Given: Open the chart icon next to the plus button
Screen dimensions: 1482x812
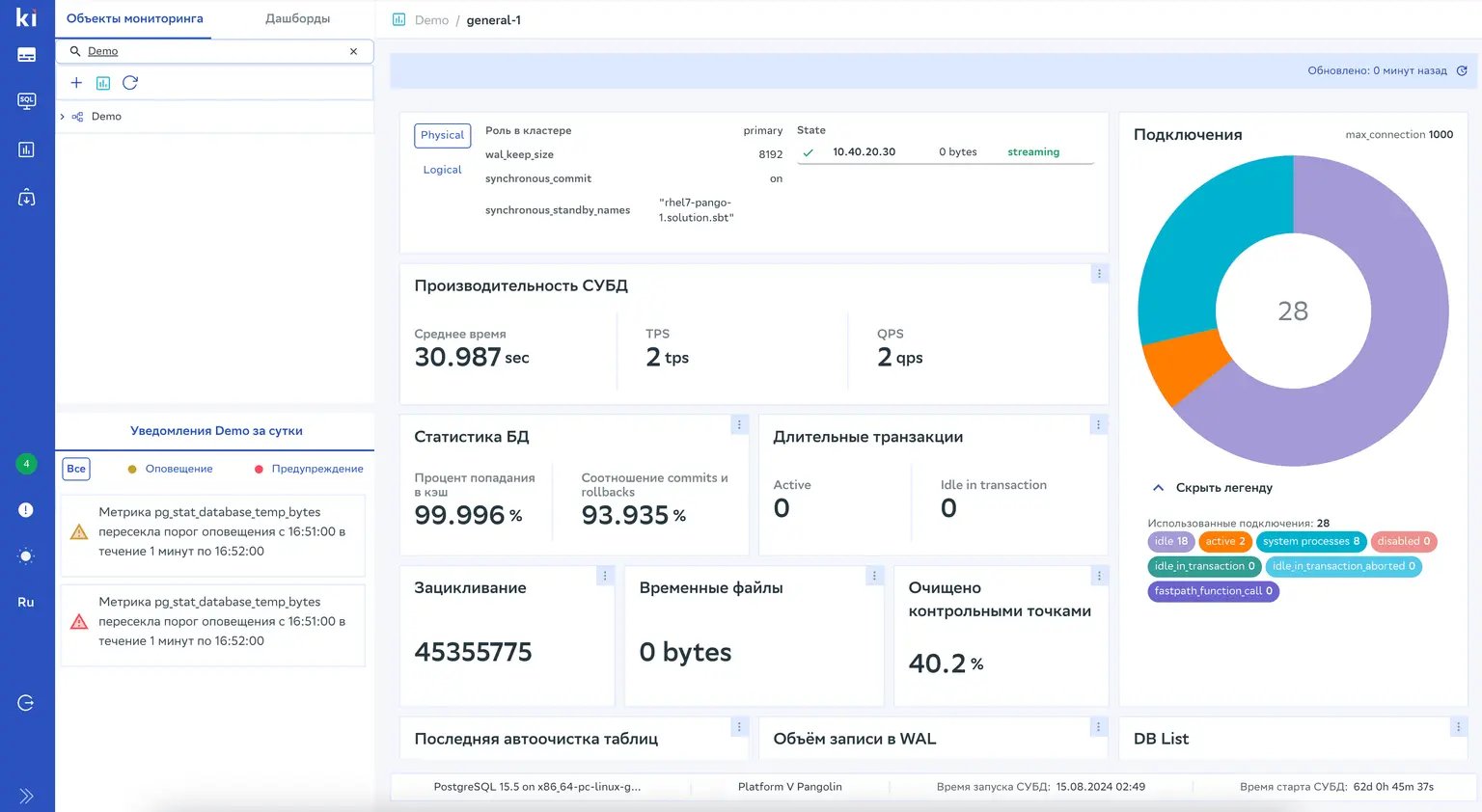Looking at the screenshot, I should click(x=103, y=83).
